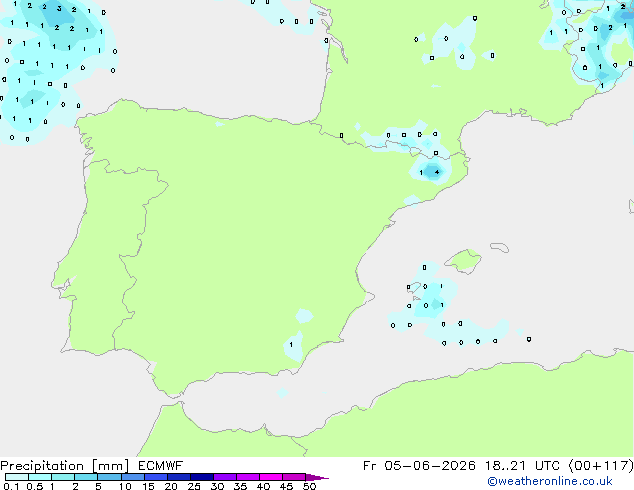The image size is (634, 490).
Task: Click the above-50 arrow tip of the legend
Action: 317,477
